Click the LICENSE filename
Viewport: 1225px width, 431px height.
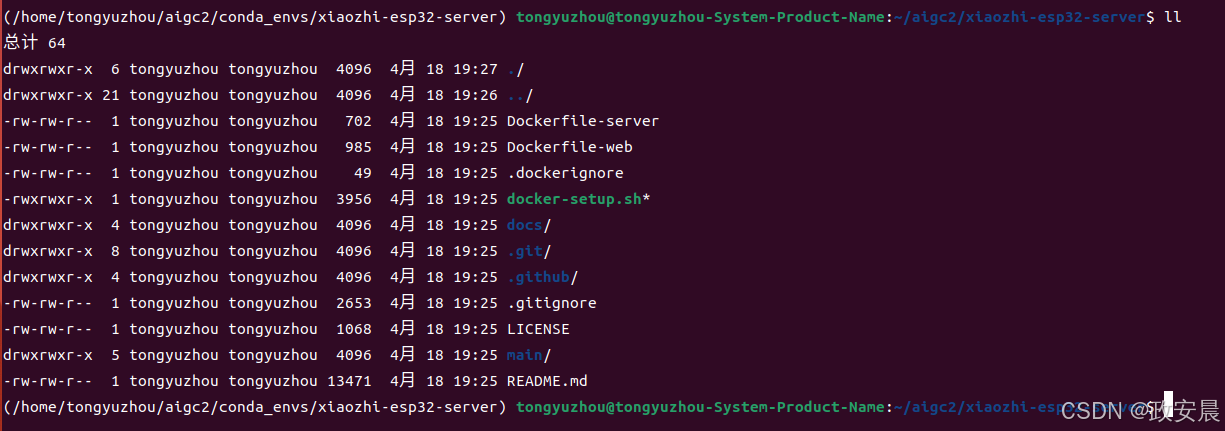[538, 329]
